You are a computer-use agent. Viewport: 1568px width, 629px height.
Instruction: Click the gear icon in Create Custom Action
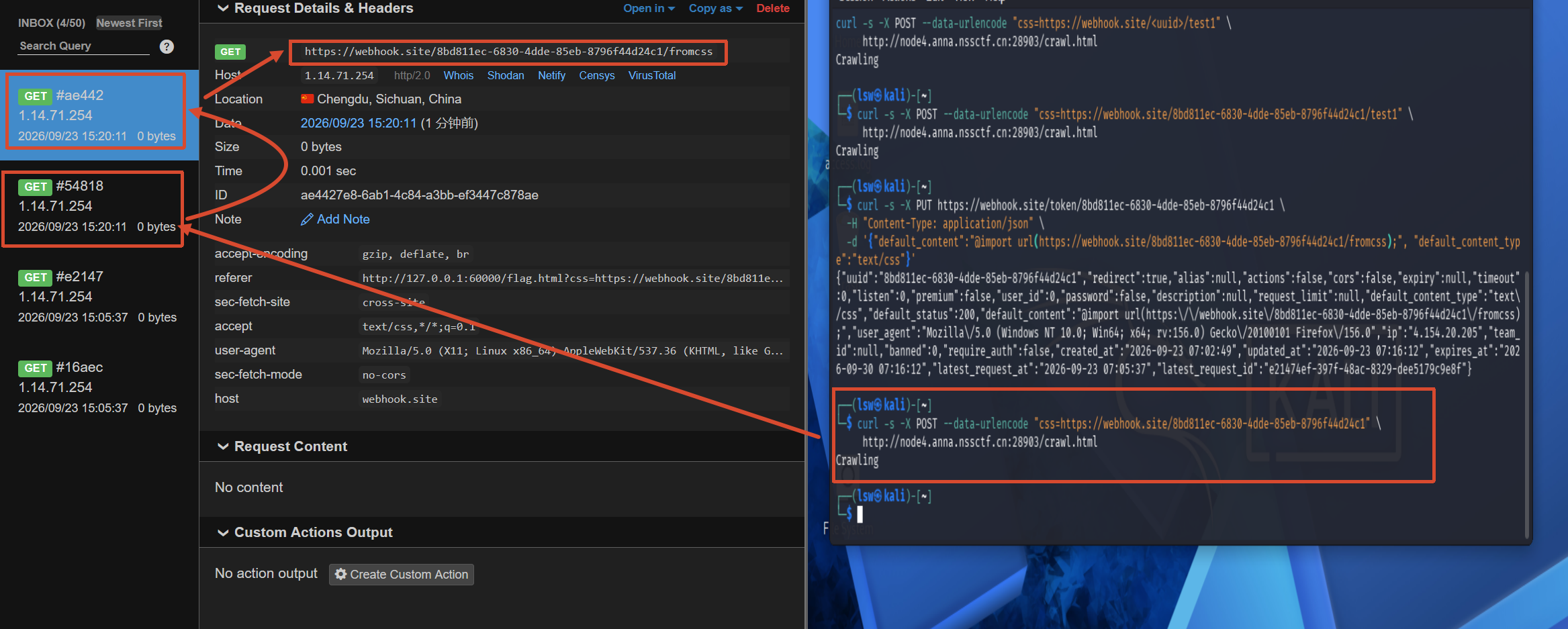coord(341,574)
